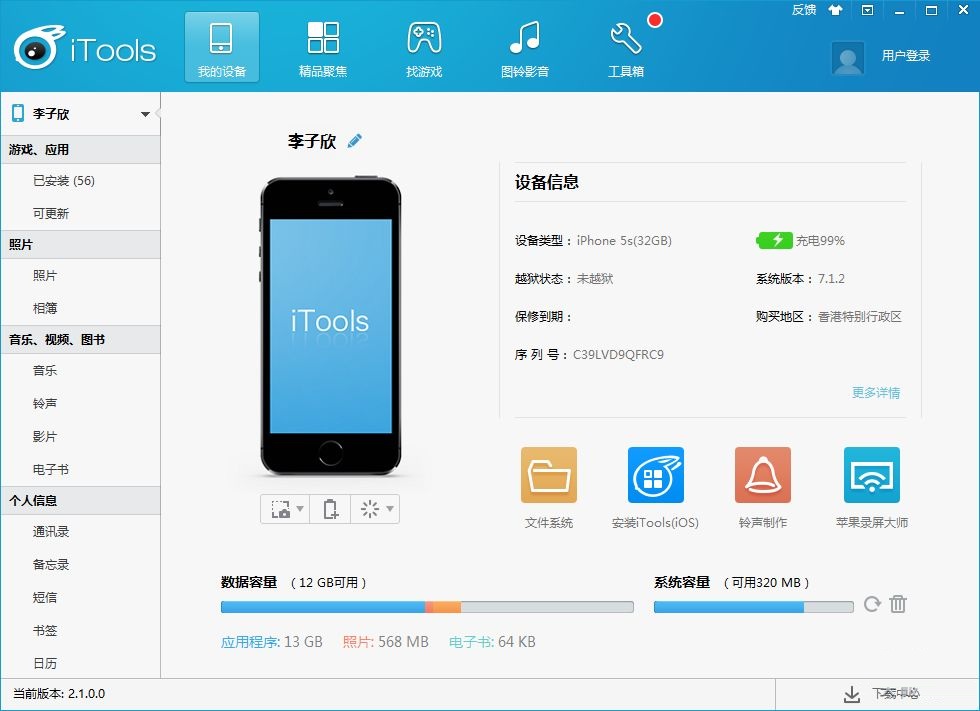Click the 照片 section header

81,245
